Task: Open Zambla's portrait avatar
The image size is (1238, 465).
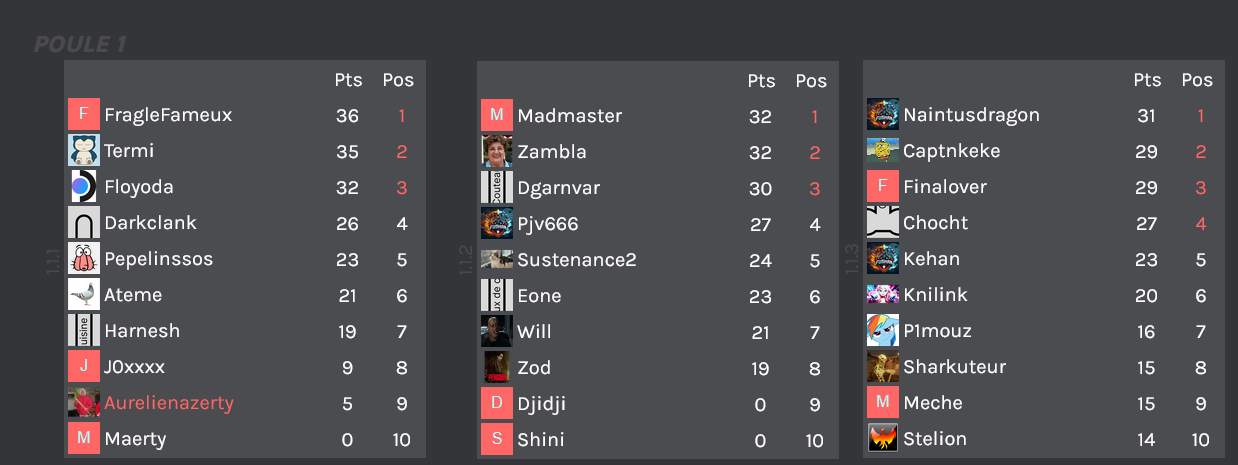Action: [x=497, y=152]
